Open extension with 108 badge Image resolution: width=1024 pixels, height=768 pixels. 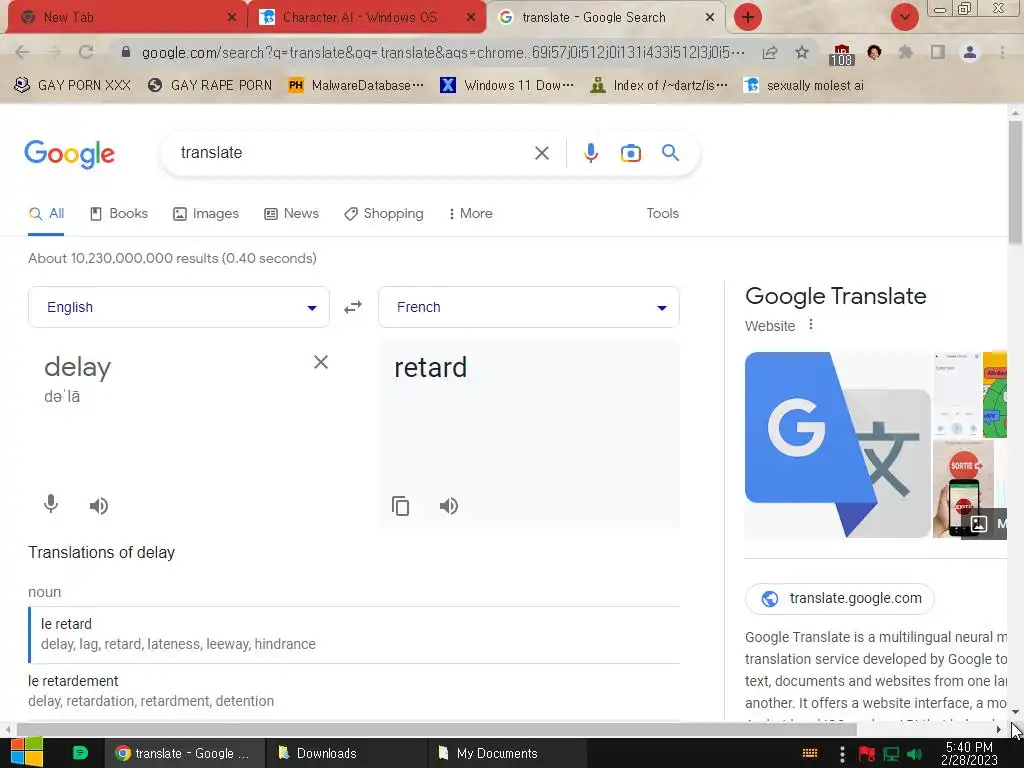pos(841,55)
